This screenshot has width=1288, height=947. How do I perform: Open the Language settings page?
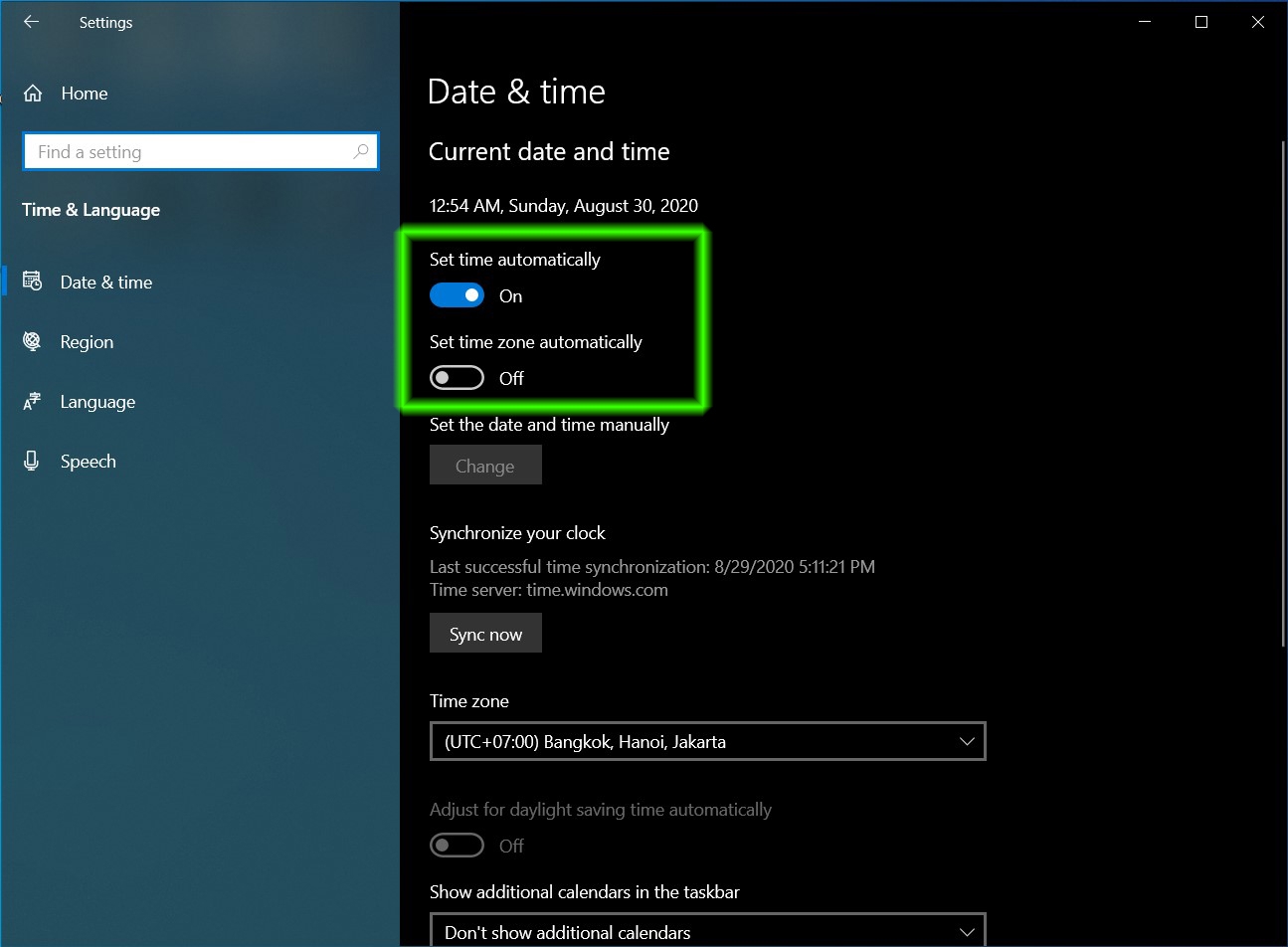click(200, 402)
